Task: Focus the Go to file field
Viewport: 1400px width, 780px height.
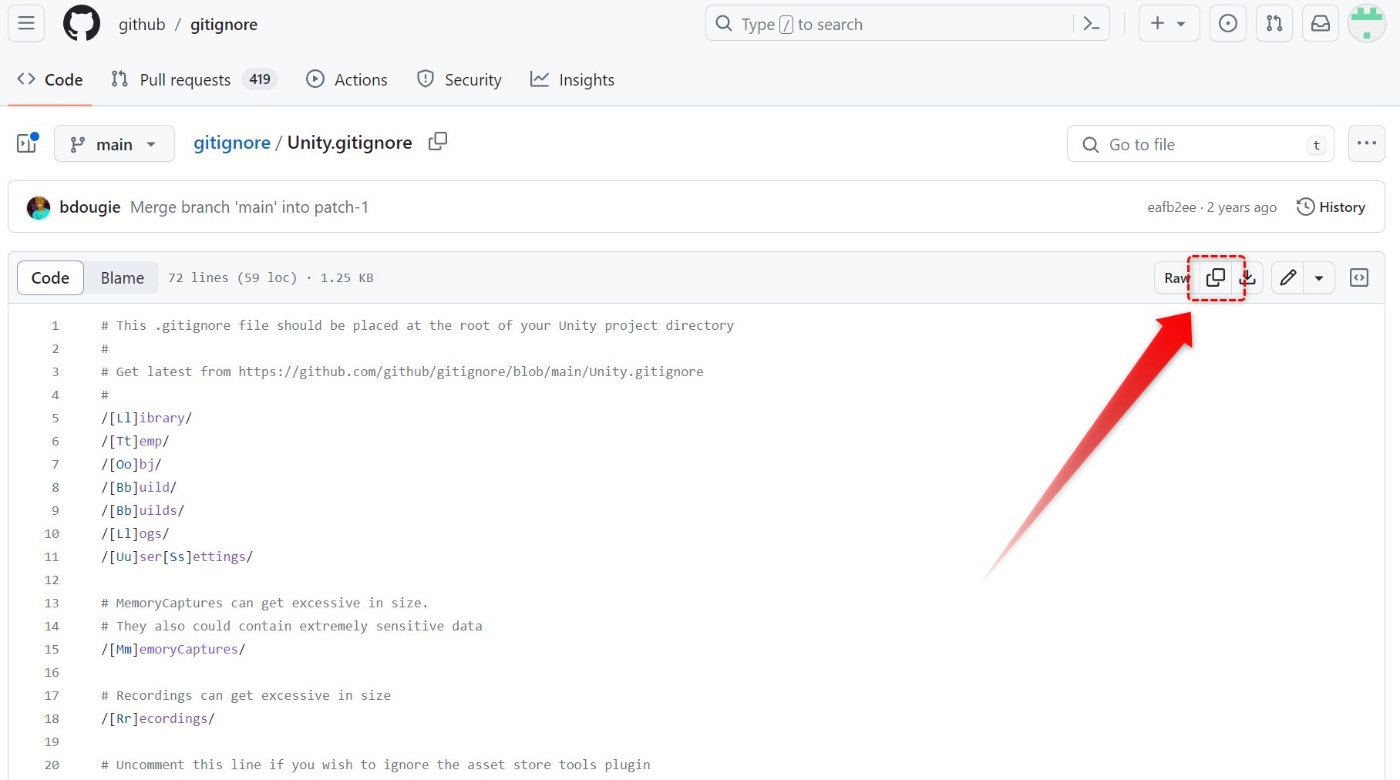Action: click(1202, 144)
